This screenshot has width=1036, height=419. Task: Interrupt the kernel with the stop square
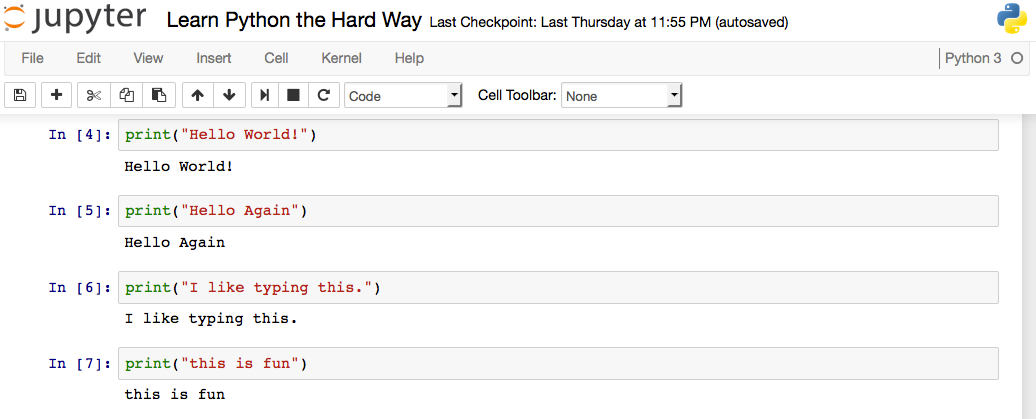coord(293,95)
